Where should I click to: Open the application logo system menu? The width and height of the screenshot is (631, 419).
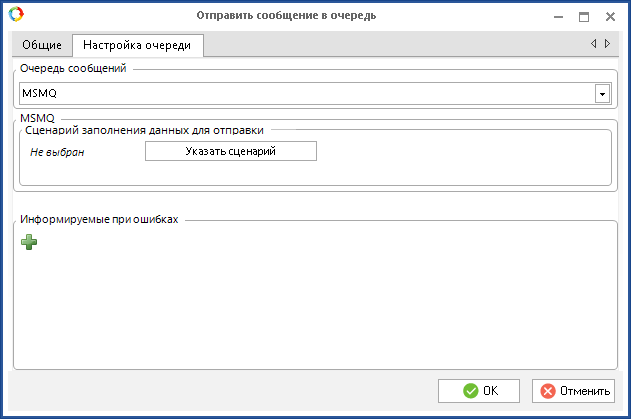[x=16, y=14]
